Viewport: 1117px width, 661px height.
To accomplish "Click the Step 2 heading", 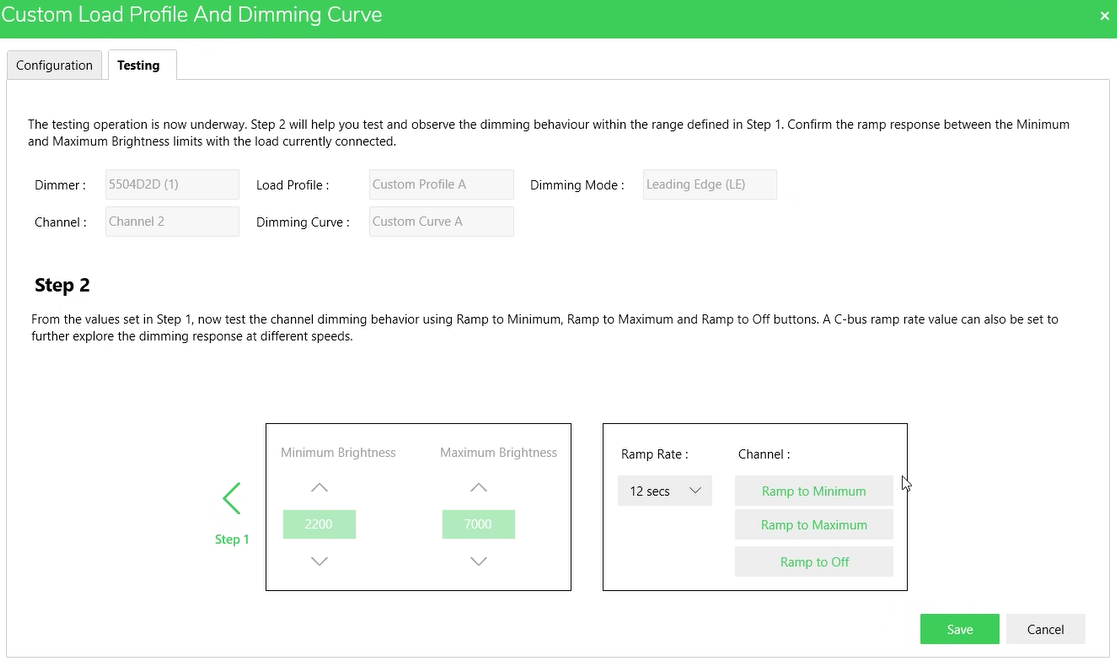I will pyautogui.click(x=62, y=285).
